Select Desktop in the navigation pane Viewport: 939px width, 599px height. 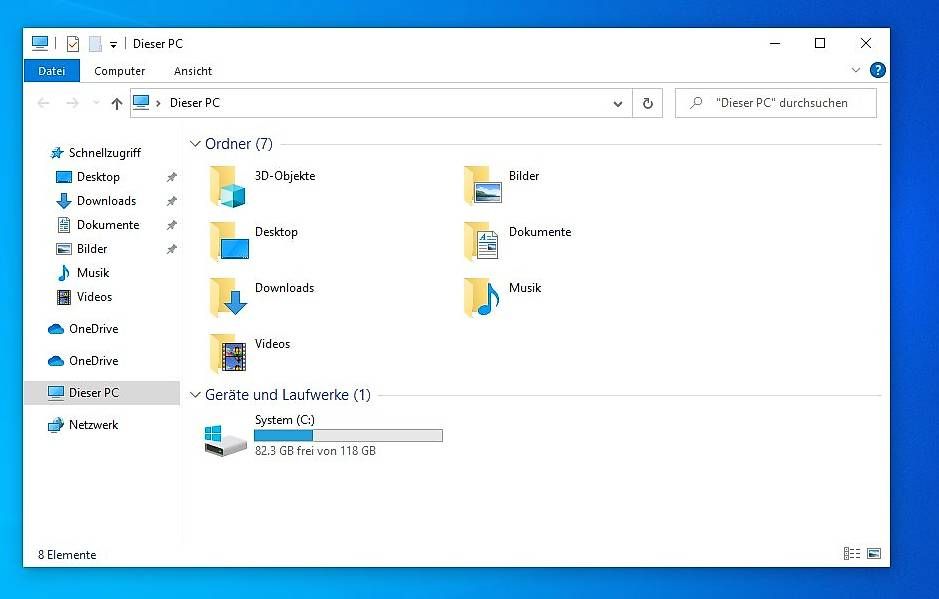pos(102,177)
